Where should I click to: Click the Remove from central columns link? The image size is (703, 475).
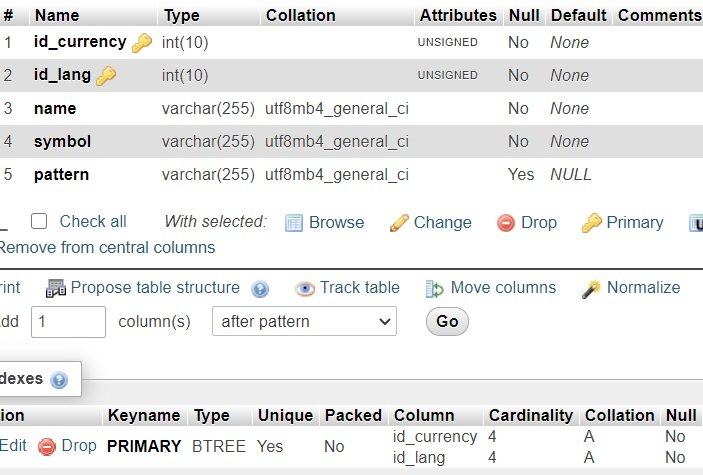tap(106, 247)
